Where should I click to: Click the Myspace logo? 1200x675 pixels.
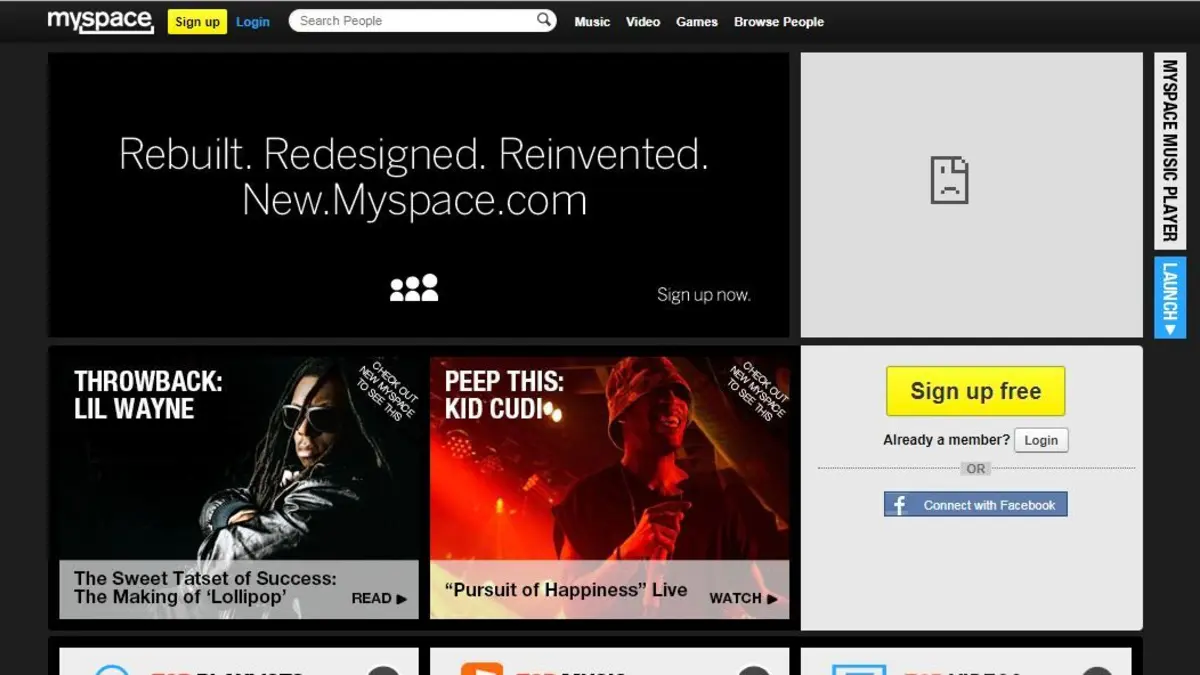(x=100, y=21)
